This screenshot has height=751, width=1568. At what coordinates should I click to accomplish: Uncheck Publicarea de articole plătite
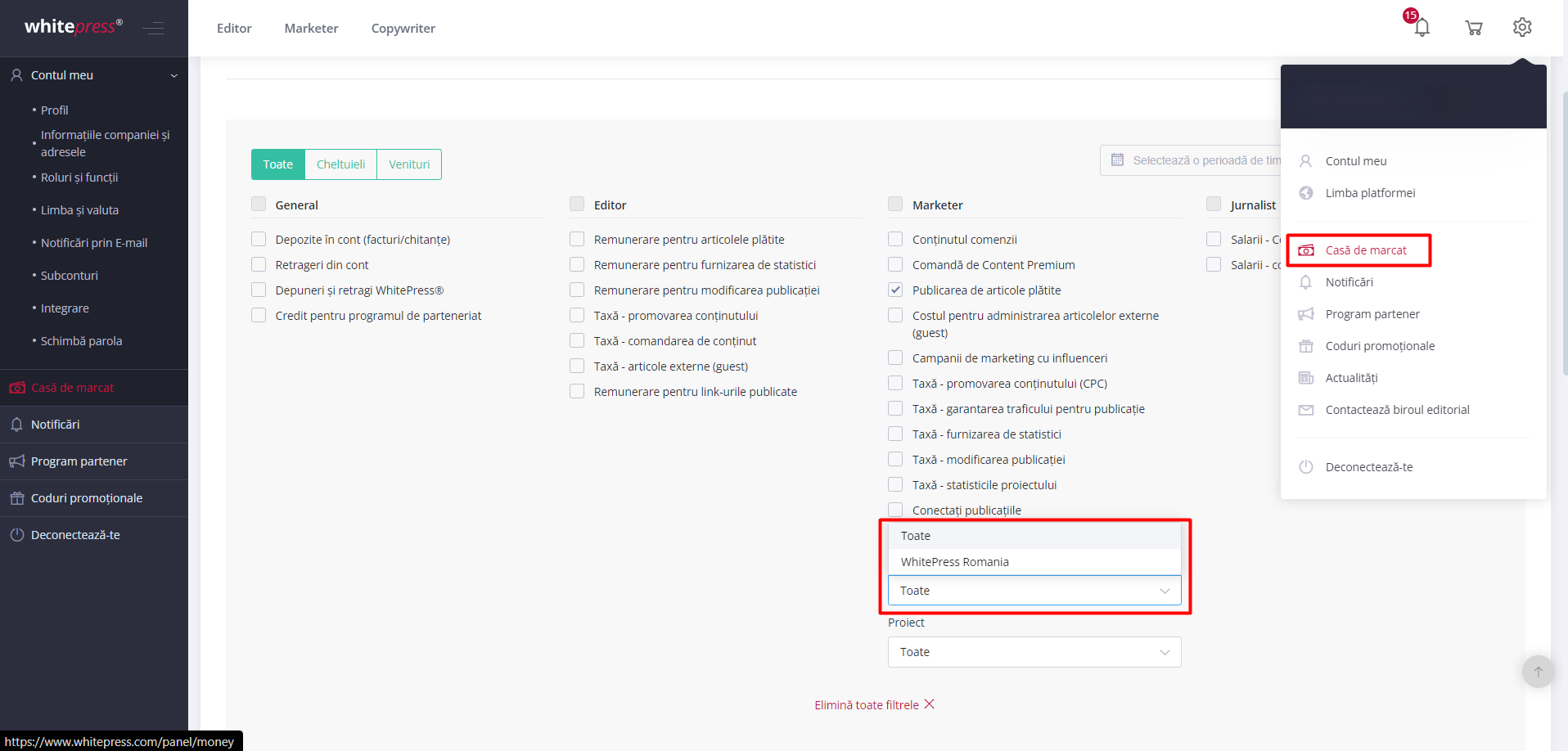pyautogui.click(x=895, y=290)
